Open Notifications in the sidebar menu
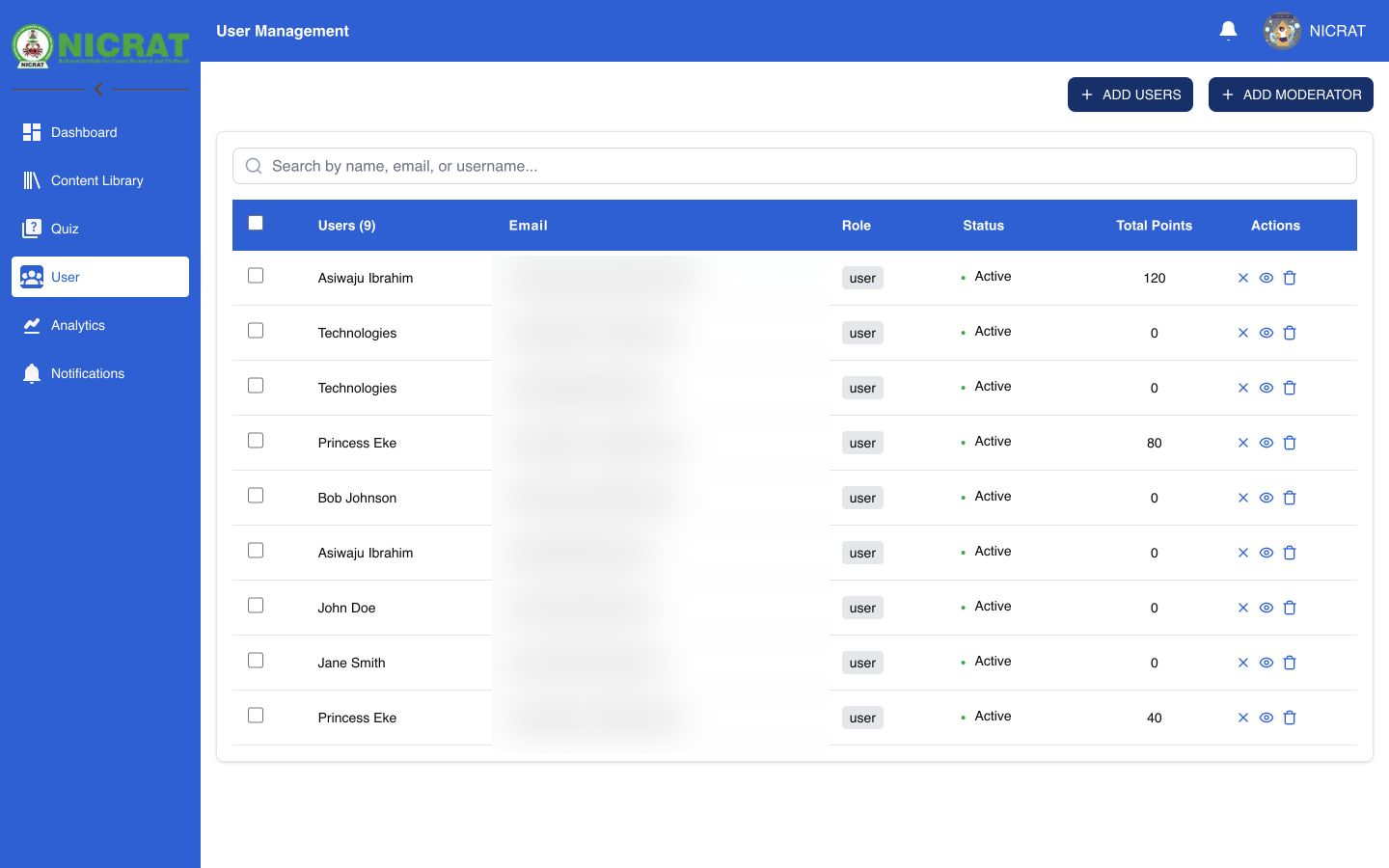 [100, 373]
